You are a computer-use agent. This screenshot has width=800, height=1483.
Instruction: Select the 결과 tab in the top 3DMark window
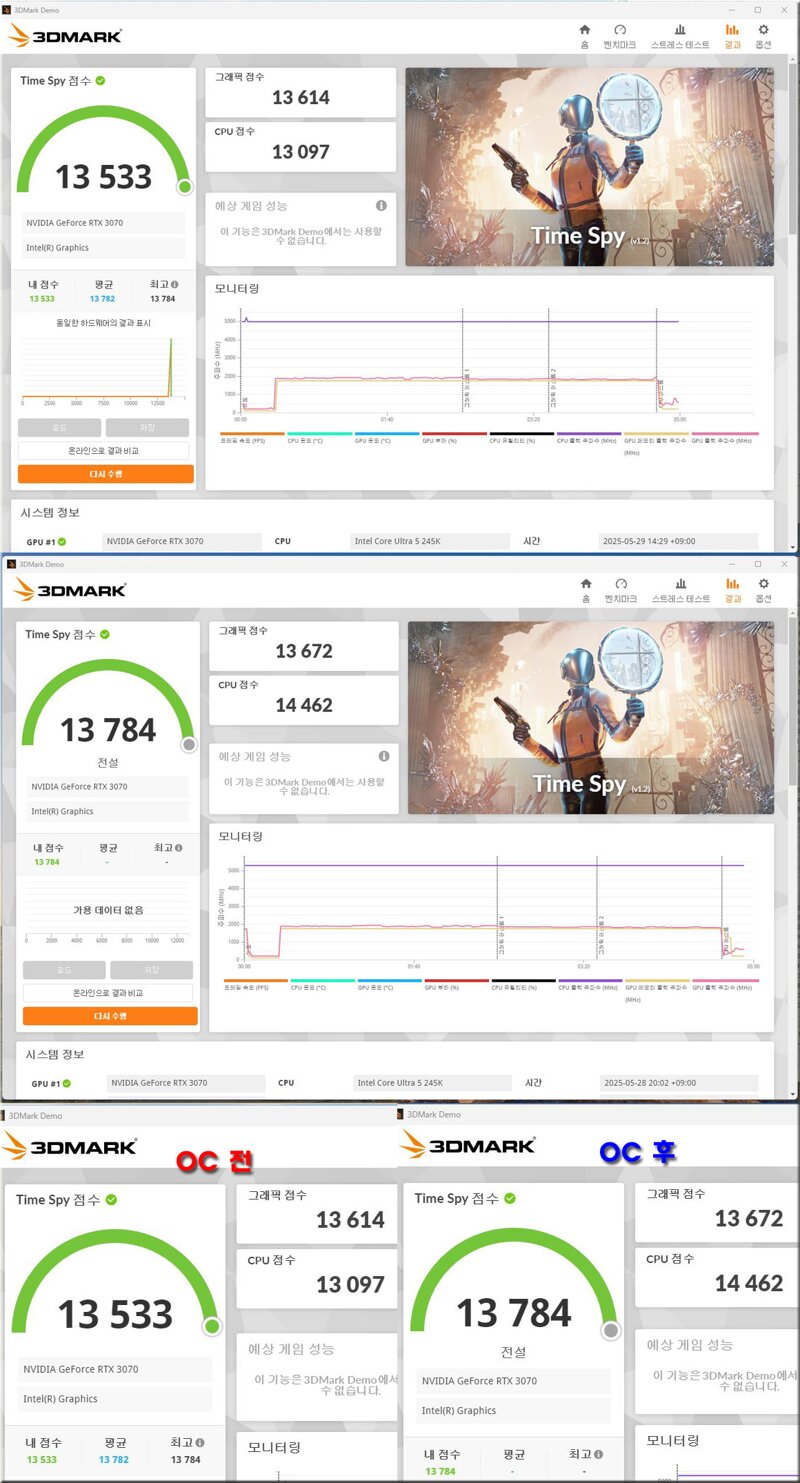point(733,36)
